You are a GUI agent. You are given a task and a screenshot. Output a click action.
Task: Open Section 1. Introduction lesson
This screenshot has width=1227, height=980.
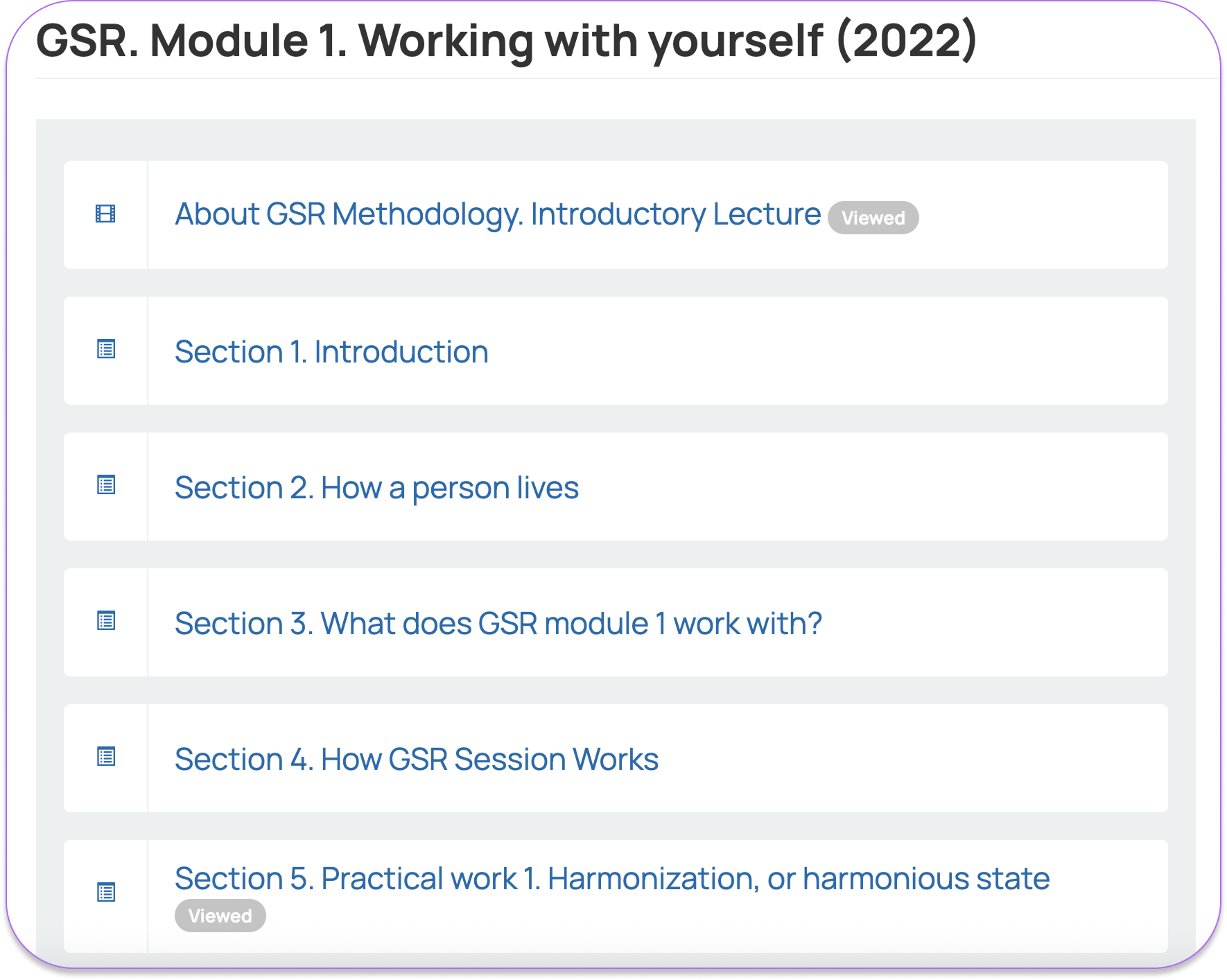[331, 352]
